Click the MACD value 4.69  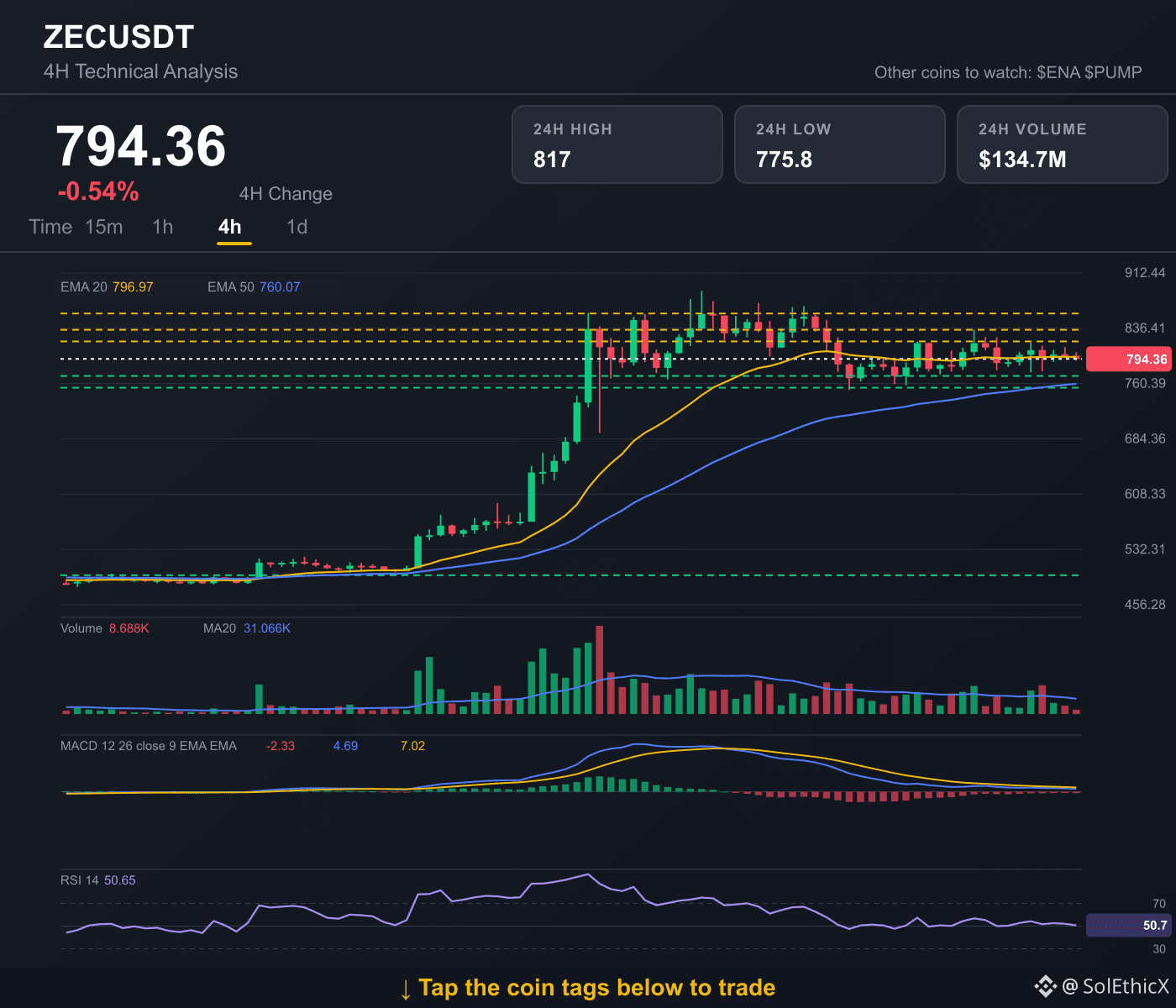click(x=345, y=746)
